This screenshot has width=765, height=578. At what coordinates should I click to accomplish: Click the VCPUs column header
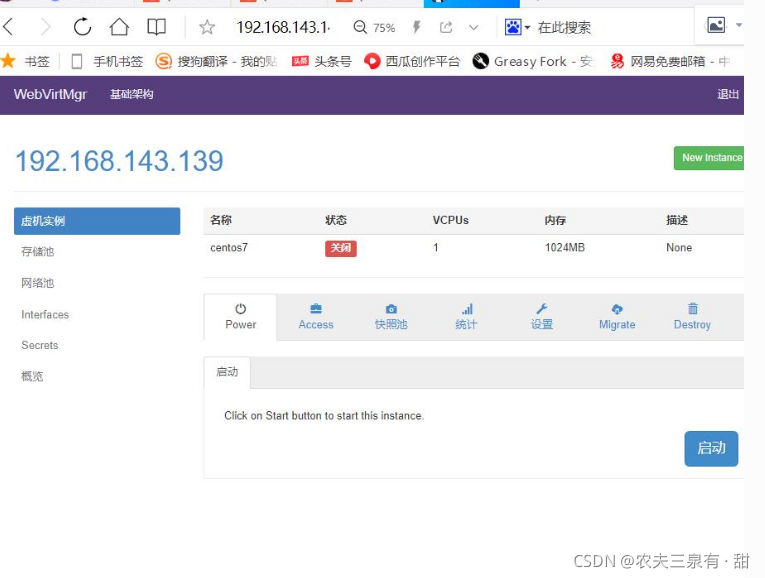click(x=450, y=220)
